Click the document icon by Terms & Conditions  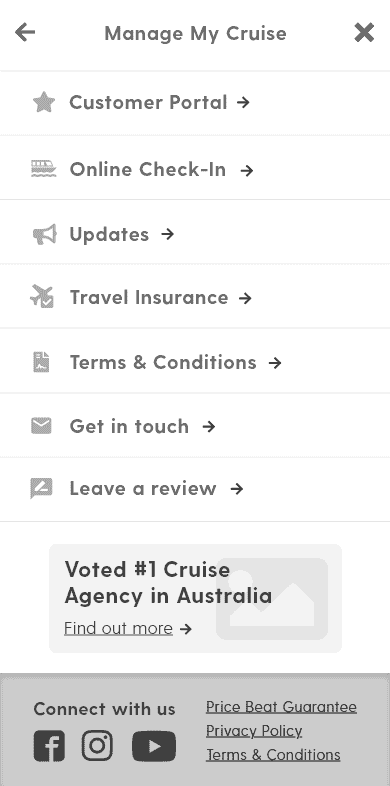(41, 362)
